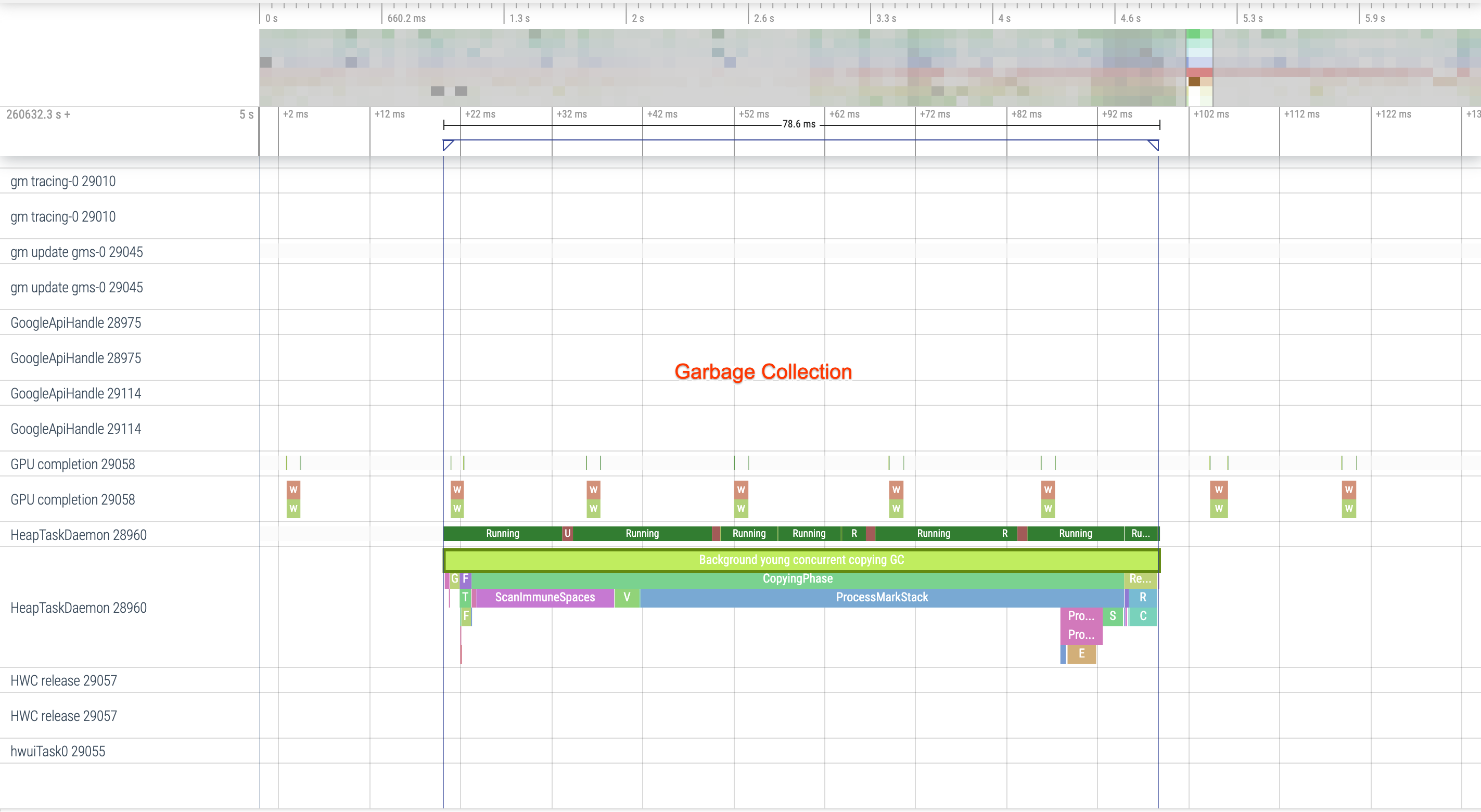Select the HeapTaskDaemon 28960 track label
Viewport: 1481px width, 812px height.
coord(79,608)
